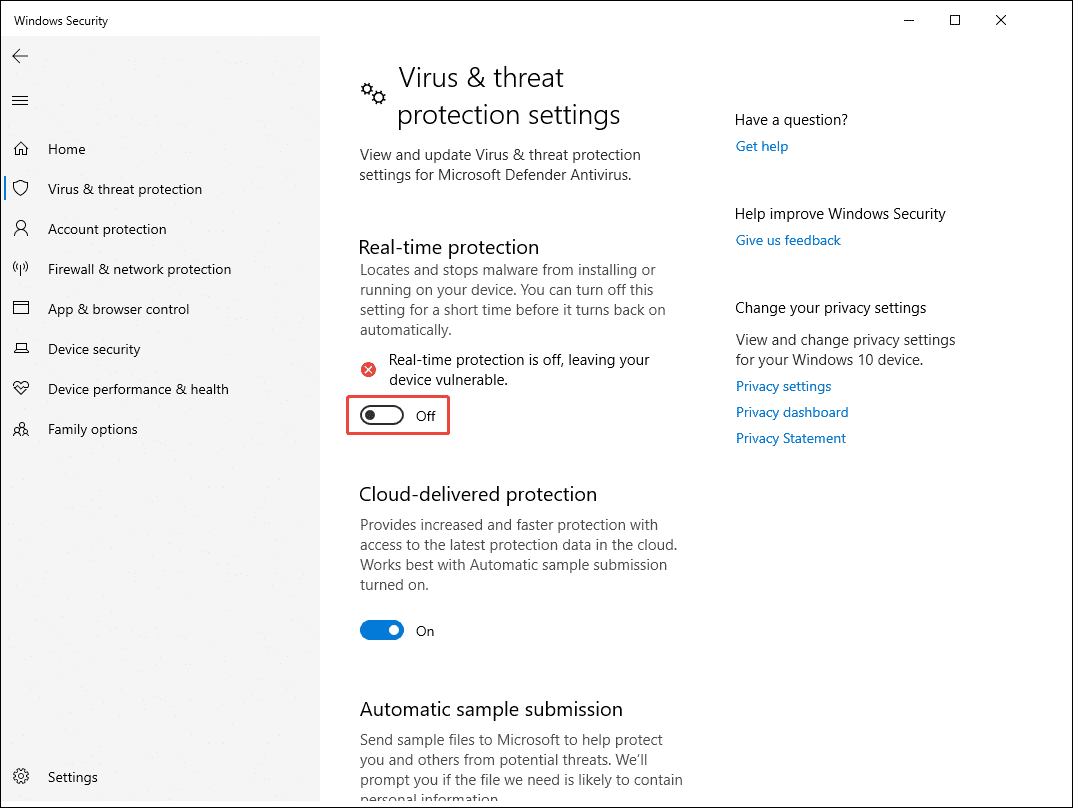Open Device performance & health
The height and width of the screenshot is (808, 1073).
point(21,388)
